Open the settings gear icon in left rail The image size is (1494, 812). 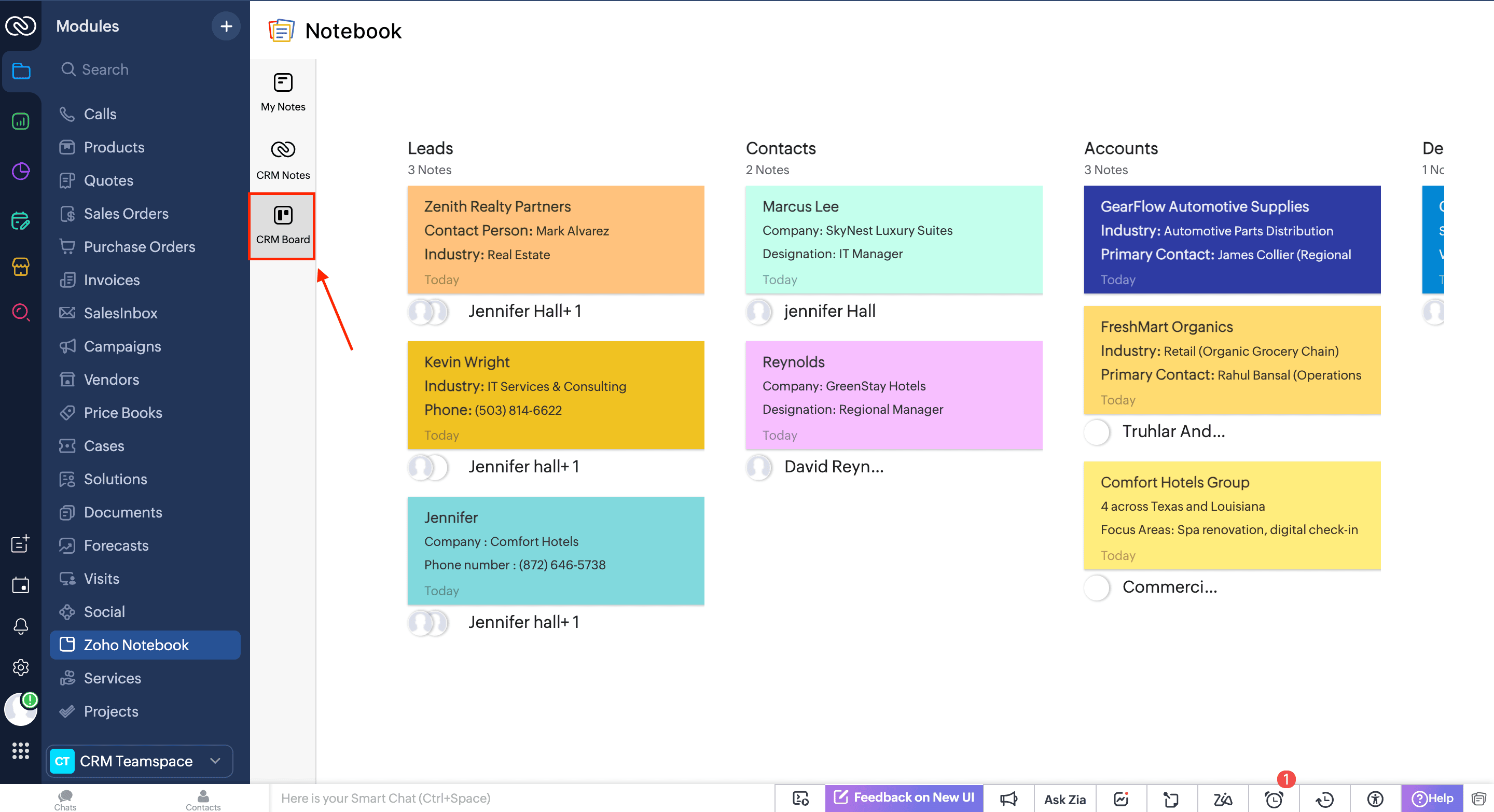21,667
